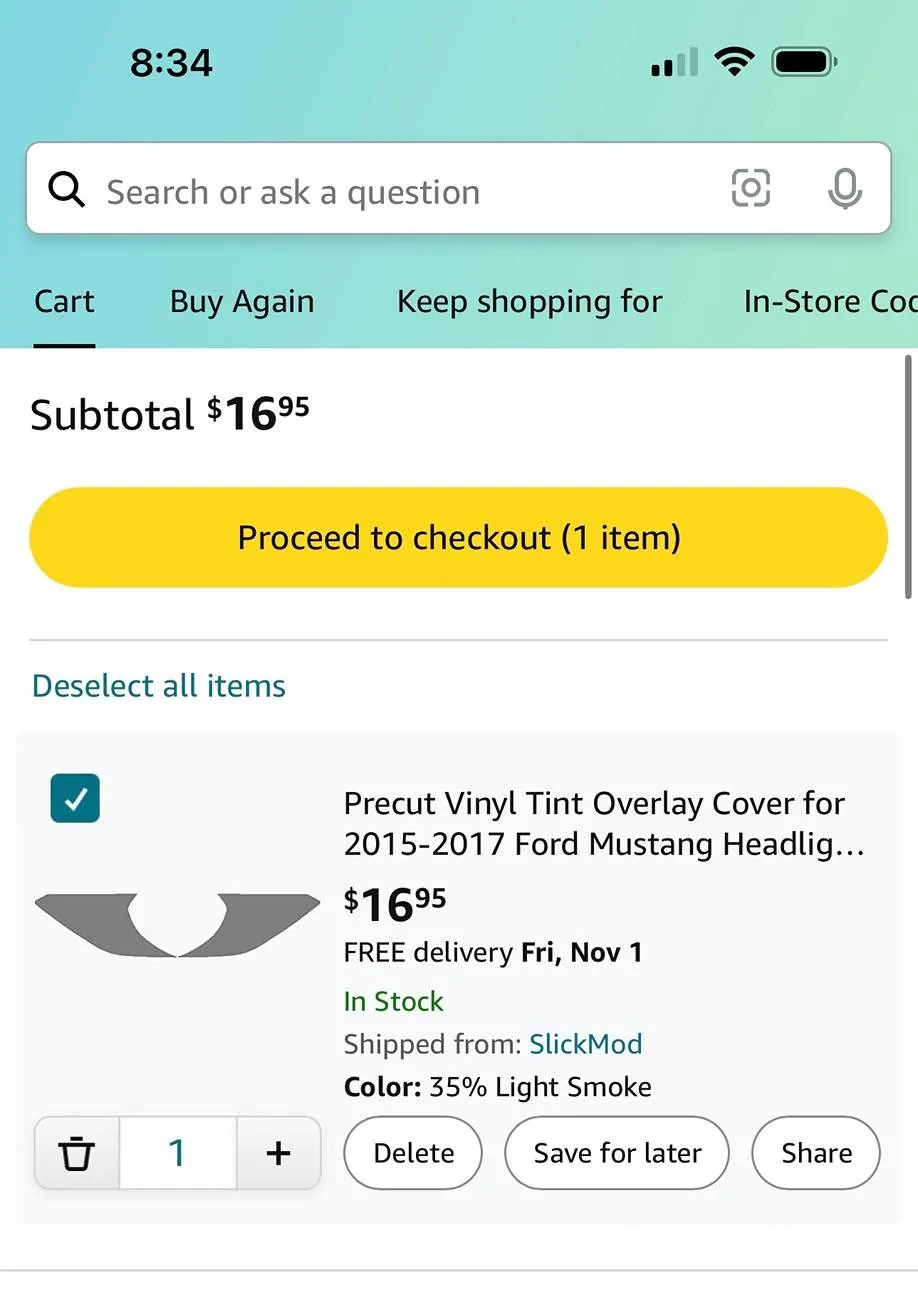Open the Keep shopping for tab
918x1300 pixels.
530,302
